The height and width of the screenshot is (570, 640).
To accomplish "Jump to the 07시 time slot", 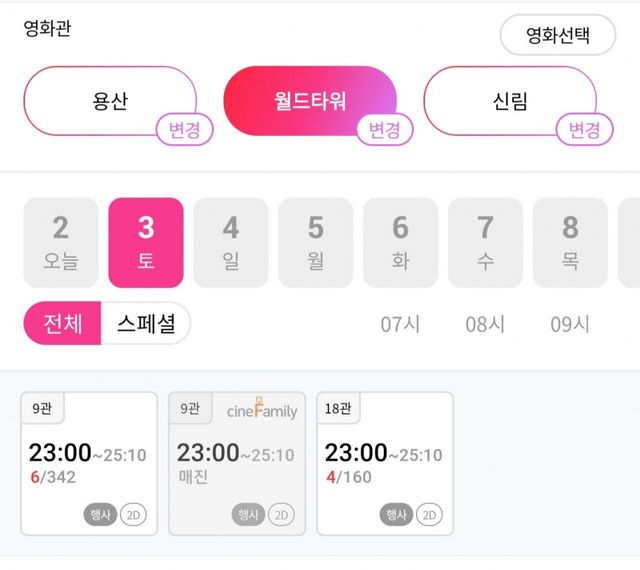I will 401,324.
